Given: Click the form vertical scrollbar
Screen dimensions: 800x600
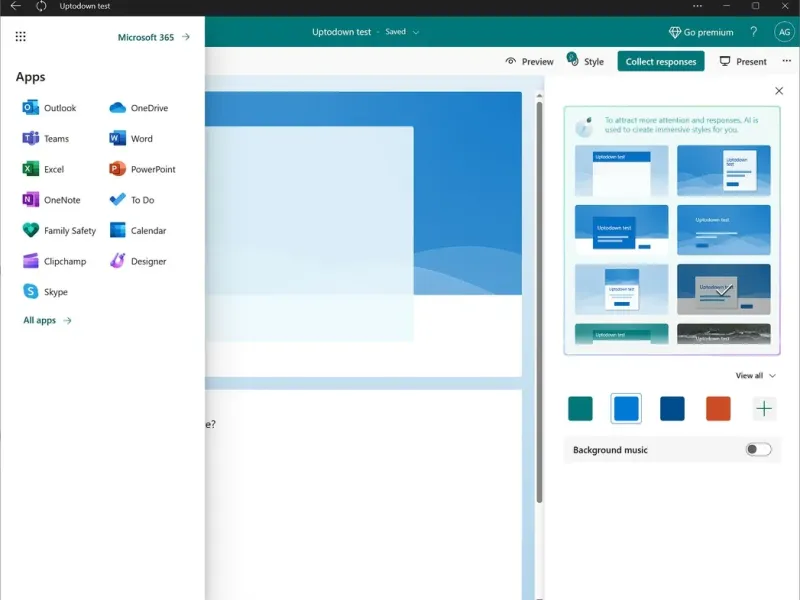Looking at the screenshot, I should click(539, 301).
